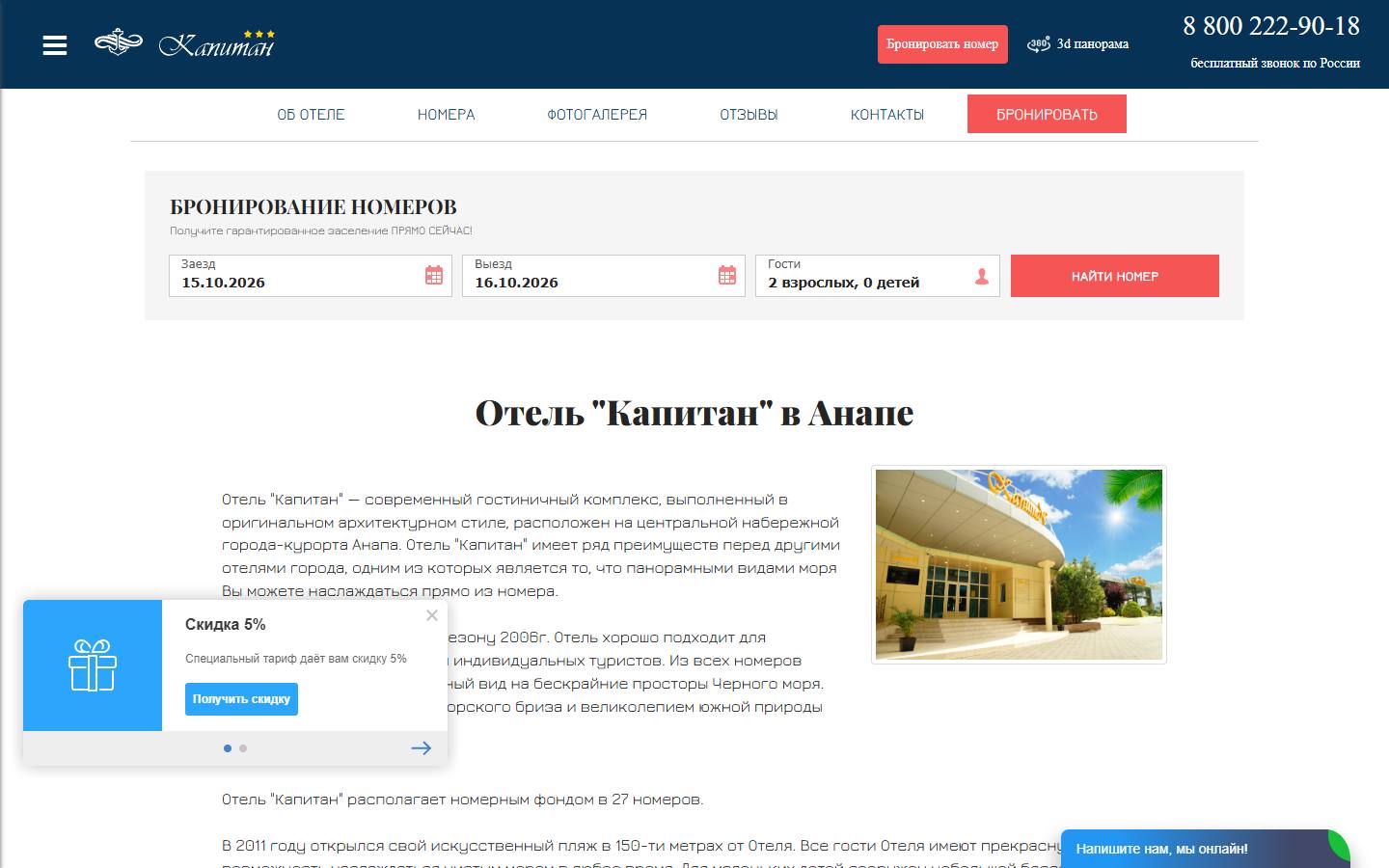Open calendar icon in Заезд field
This screenshot has height=868, width=1389.
434,275
